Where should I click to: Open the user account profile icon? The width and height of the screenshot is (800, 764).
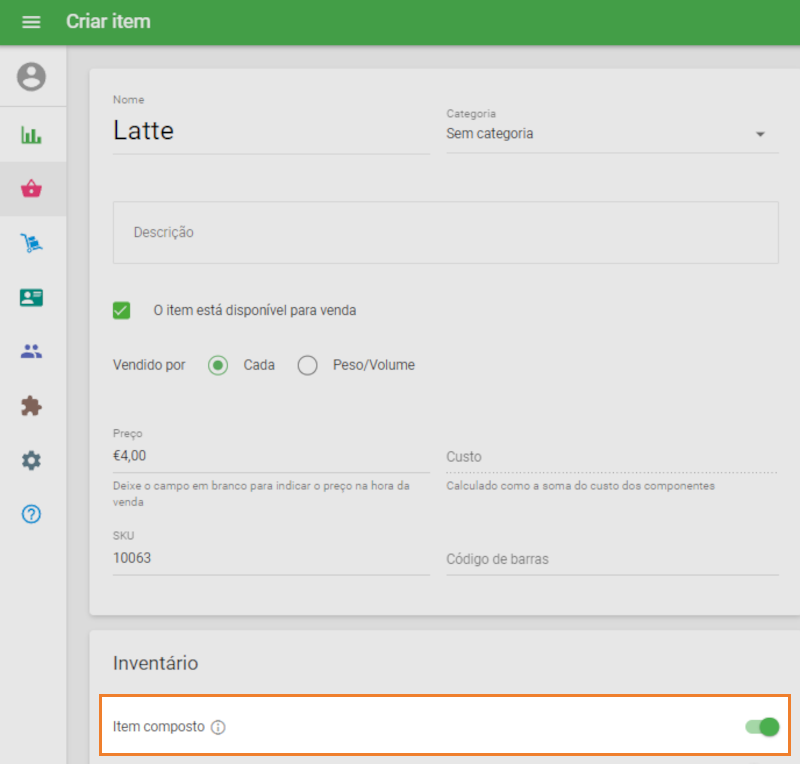click(32, 77)
